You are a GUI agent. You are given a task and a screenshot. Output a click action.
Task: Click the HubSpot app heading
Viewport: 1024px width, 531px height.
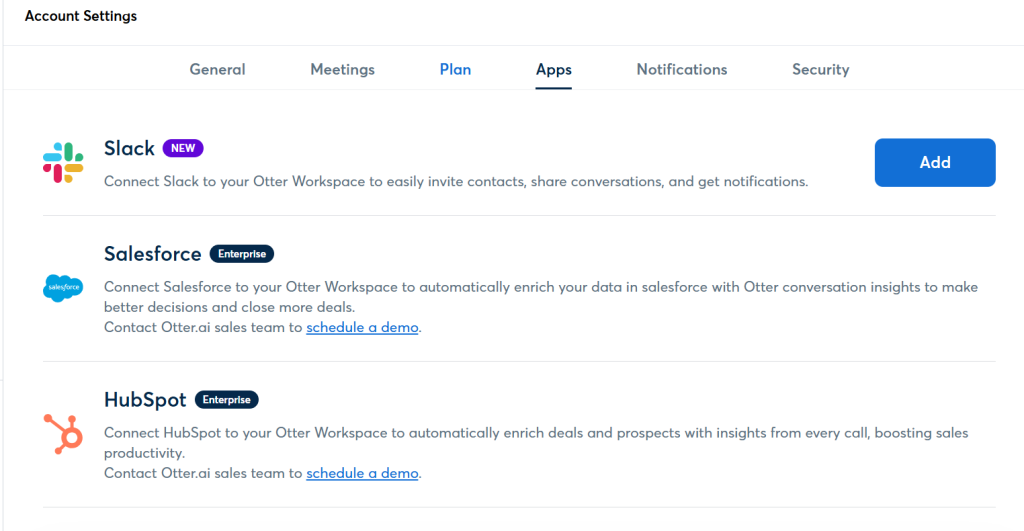[x=145, y=400]
